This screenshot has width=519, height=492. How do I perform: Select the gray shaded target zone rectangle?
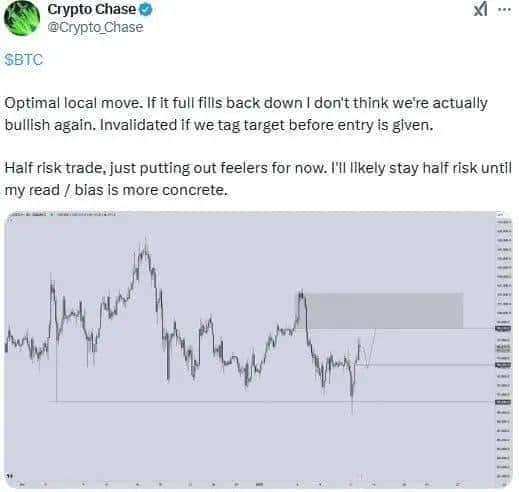(x=384, y=311)
